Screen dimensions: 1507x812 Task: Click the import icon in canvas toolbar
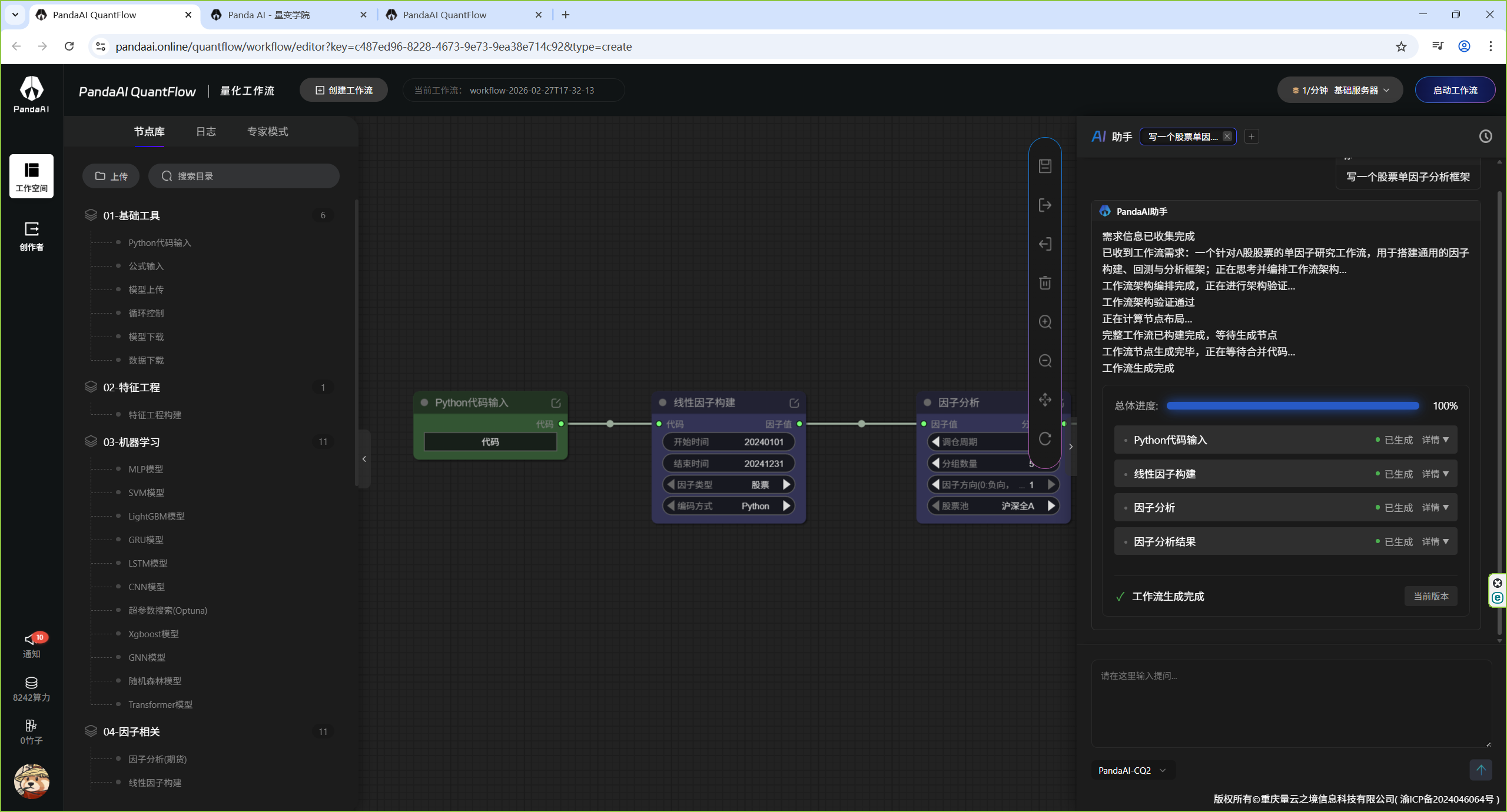click(1045, 244)
